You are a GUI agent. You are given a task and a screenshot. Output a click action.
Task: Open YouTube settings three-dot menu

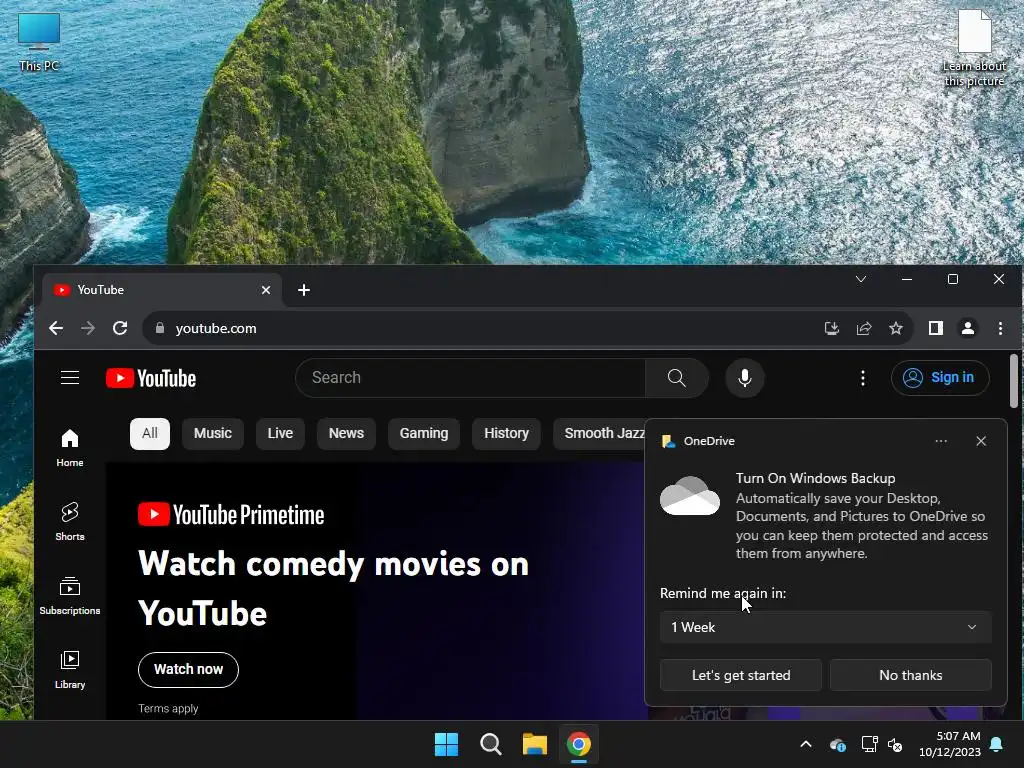click(863, 377)
